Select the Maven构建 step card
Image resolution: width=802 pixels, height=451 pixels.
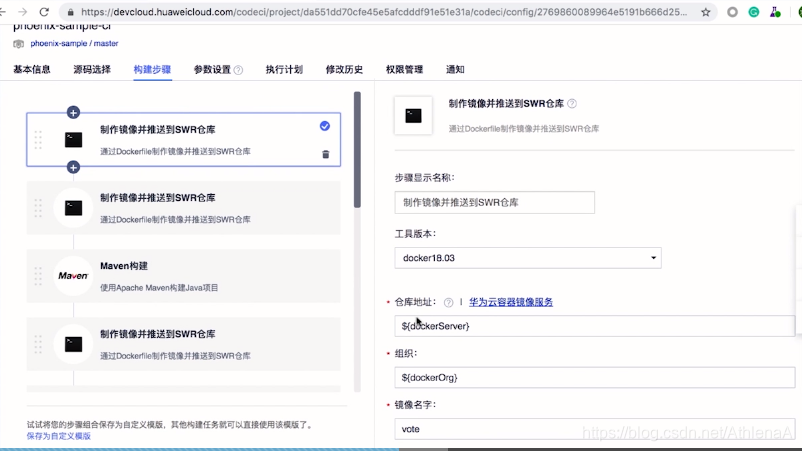[x=184, y=276]
